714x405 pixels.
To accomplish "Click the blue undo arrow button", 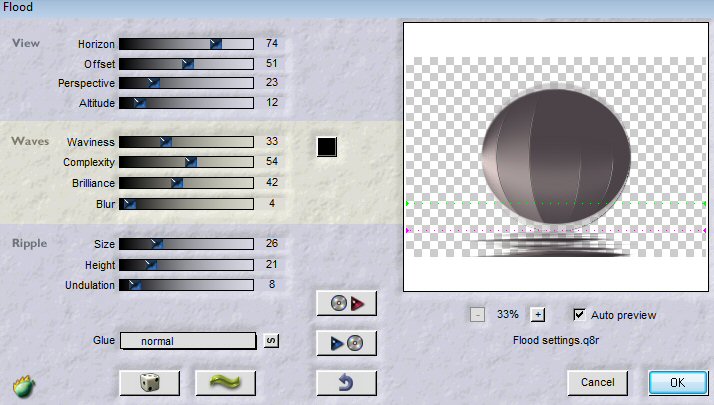I will [347, 383].
